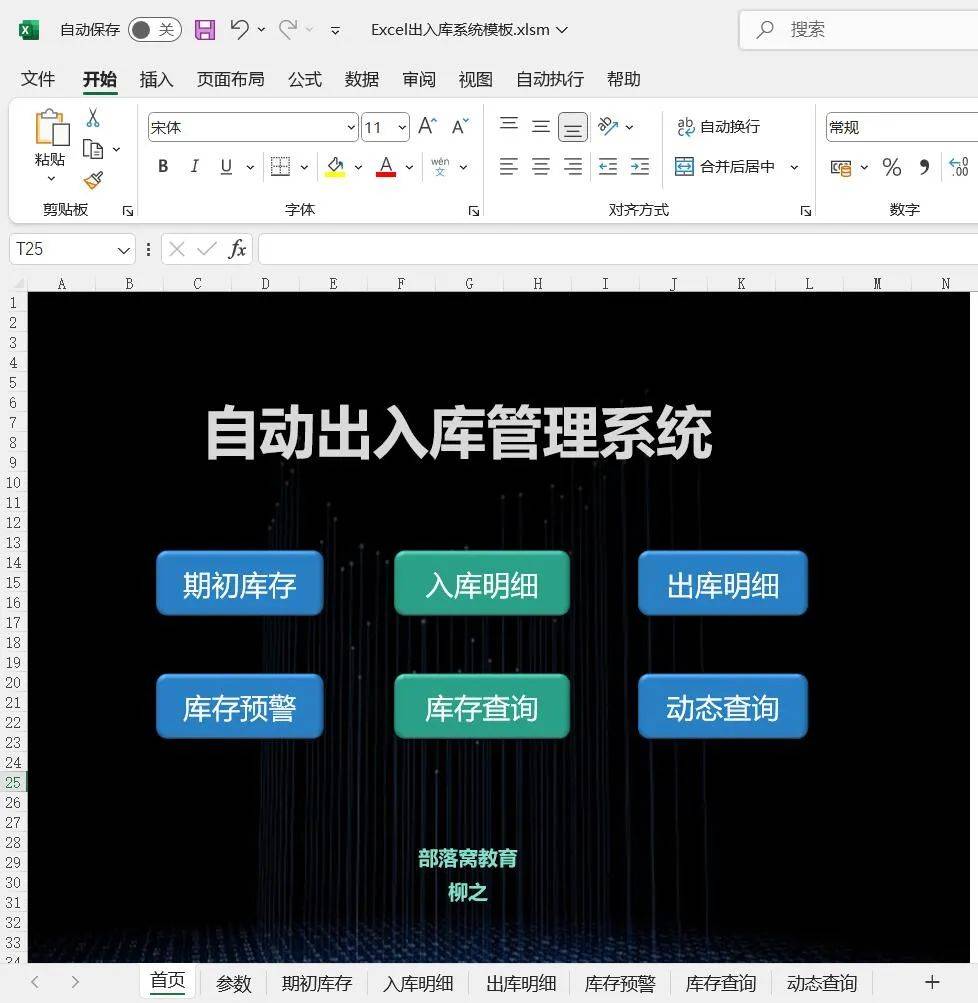Image resolution: width=978 pixels, height=1003 pixels.
Task: Click the text orientation icon
Action: [608, 126]
